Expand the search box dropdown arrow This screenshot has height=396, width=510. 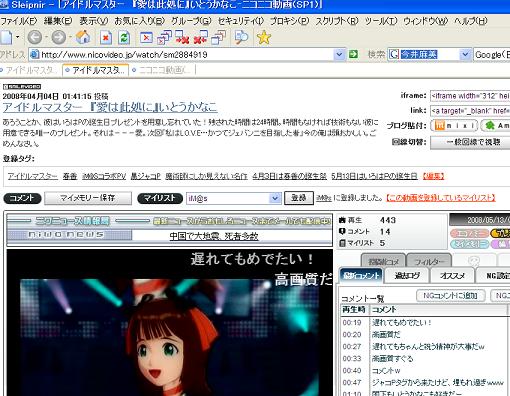click(x=465, y=54)
